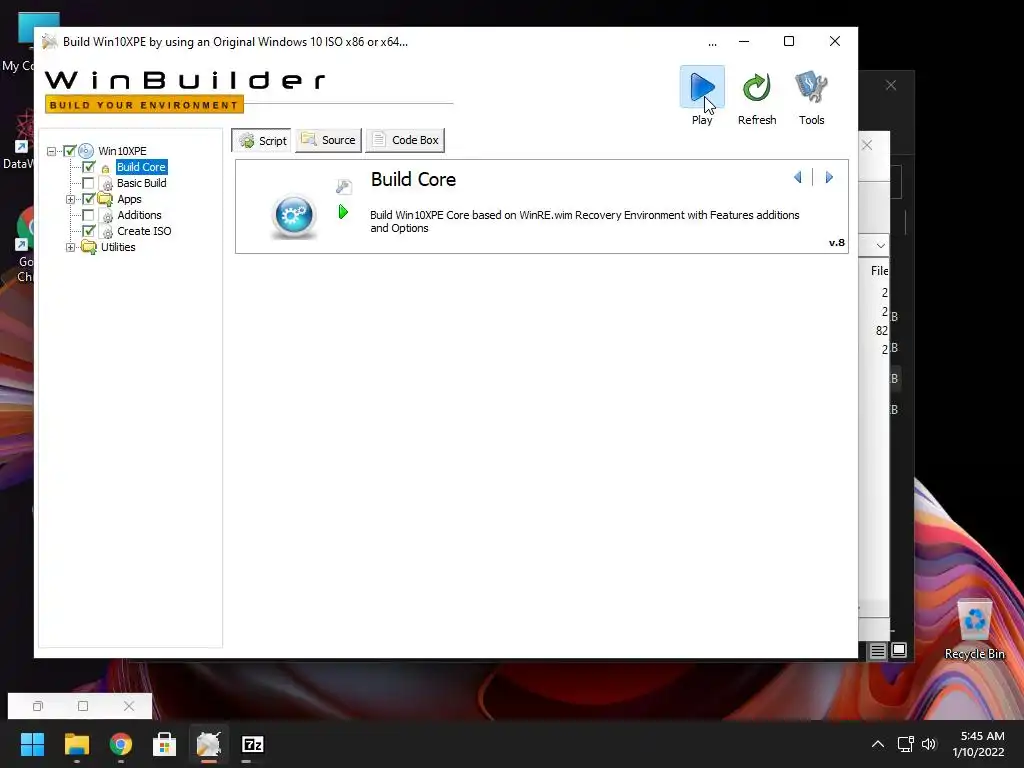
Task: Select Basic Build in the tree
Action: tap(142, 183)
